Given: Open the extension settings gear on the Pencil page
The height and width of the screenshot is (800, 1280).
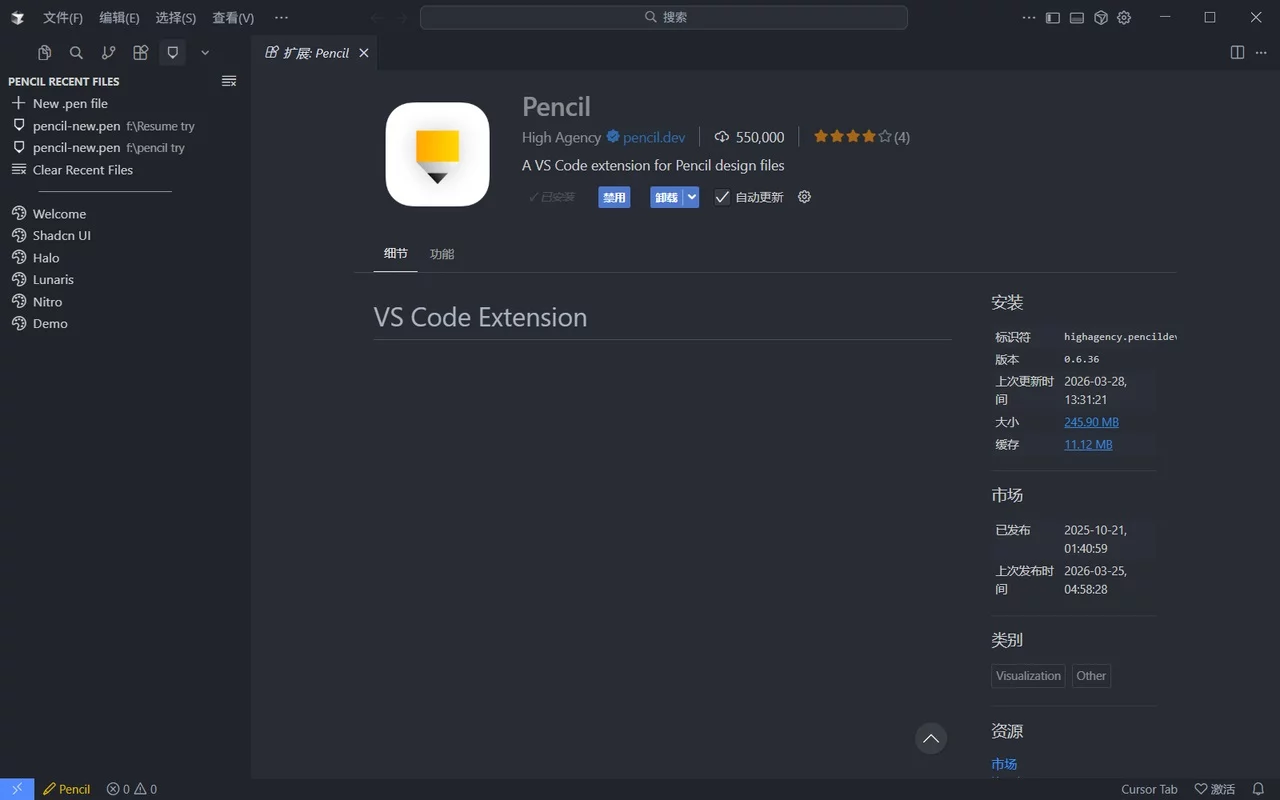Looking at the screenshot, I should [804, 197].
